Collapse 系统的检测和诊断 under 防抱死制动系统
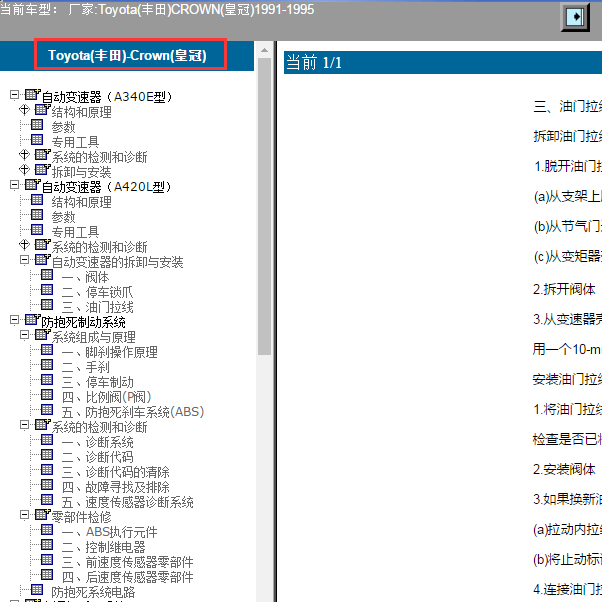This screenshot has height=602, width=602. [25, 425]
